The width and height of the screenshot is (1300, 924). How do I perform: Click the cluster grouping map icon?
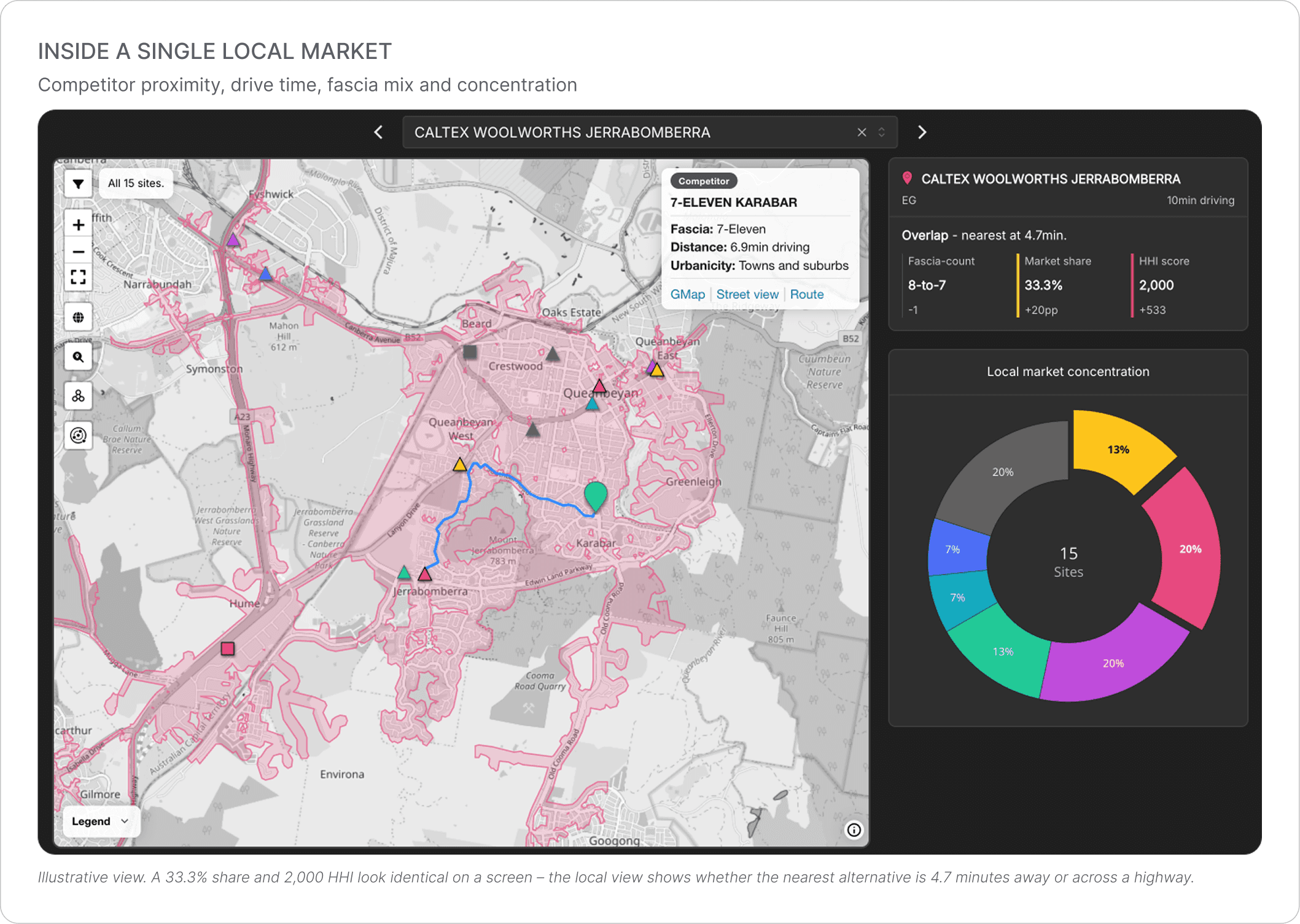(x=78, y=396)
